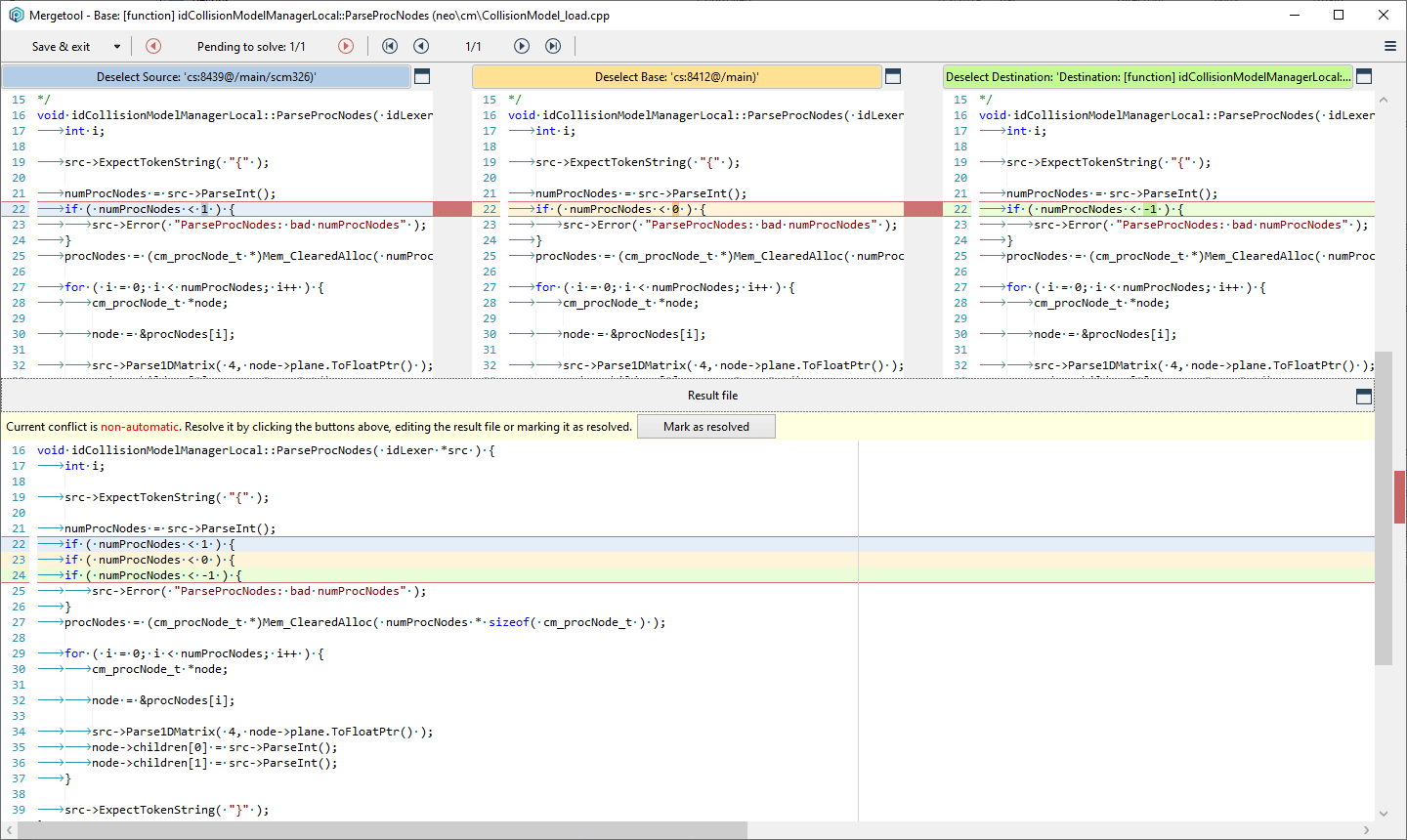Jump to the first conflict
The height and width of the screenshot is (840, 1407).
click(390, 46)
